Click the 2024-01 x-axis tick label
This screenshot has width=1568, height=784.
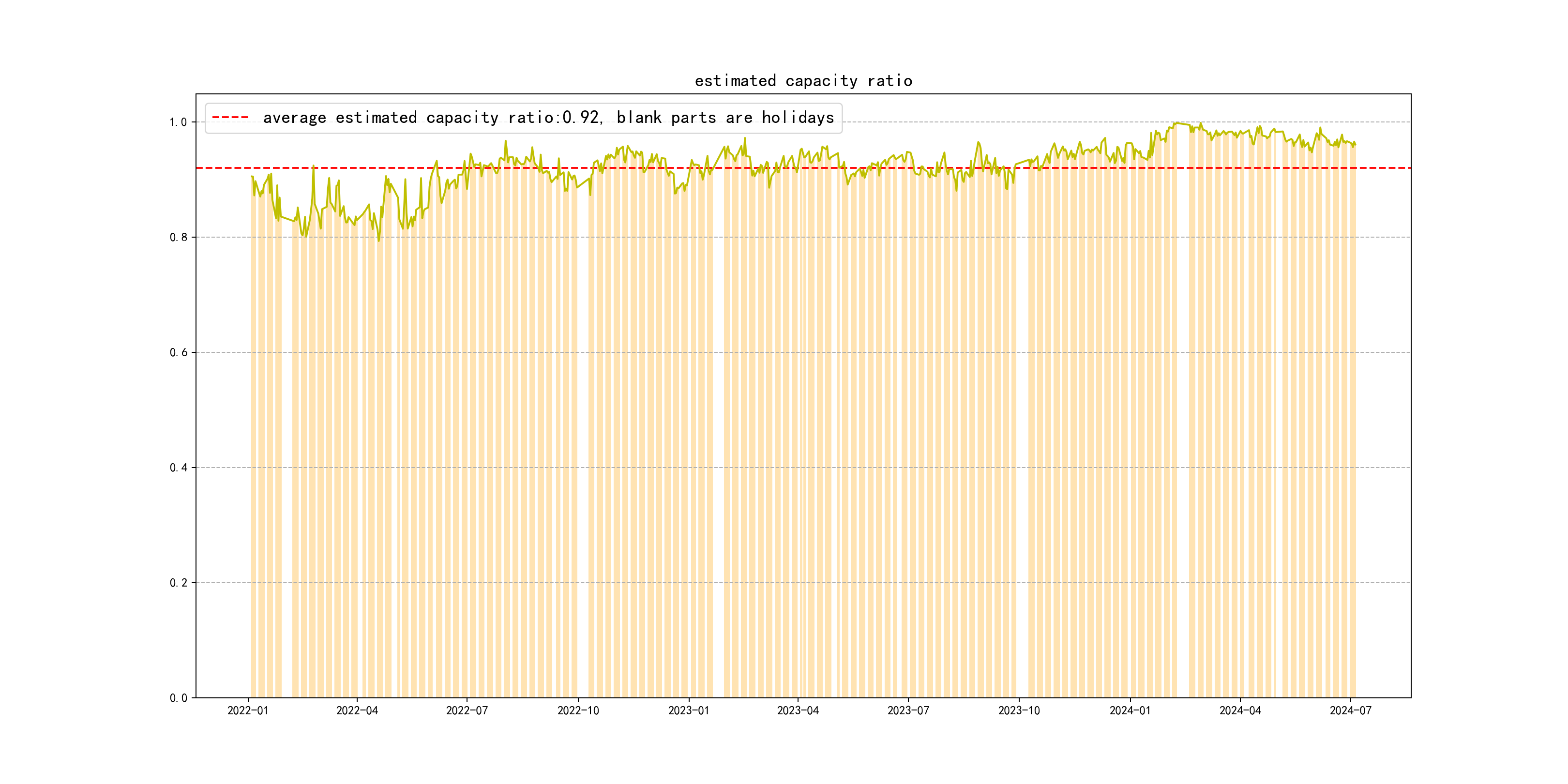1131,711
